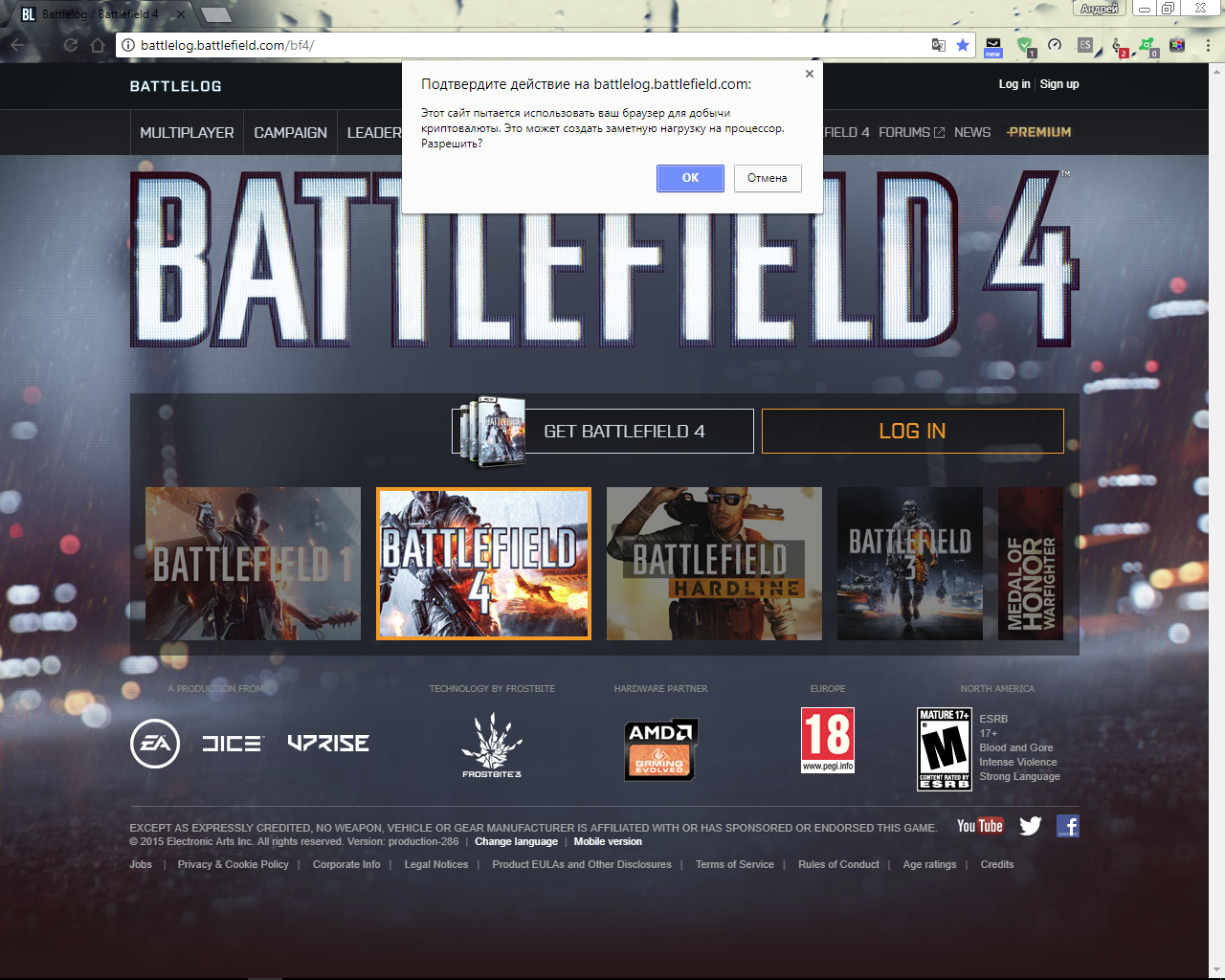The width and height of the screenshot is (1225, 980).
Task: Open Corporate Info footer link
Action: [346, 864]
